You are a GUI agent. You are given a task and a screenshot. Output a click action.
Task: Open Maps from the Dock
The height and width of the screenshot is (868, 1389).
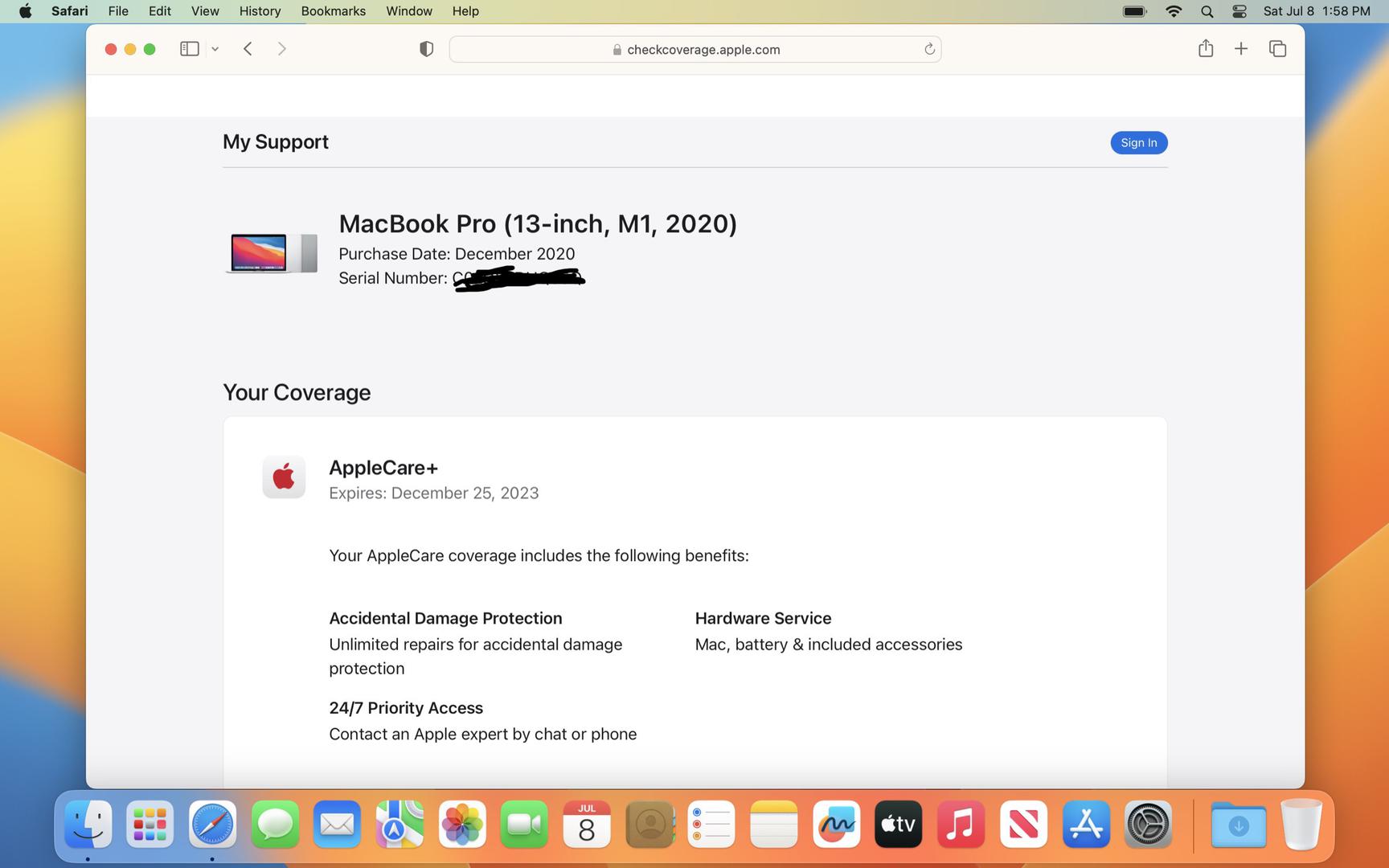click(x=399, y=824)
